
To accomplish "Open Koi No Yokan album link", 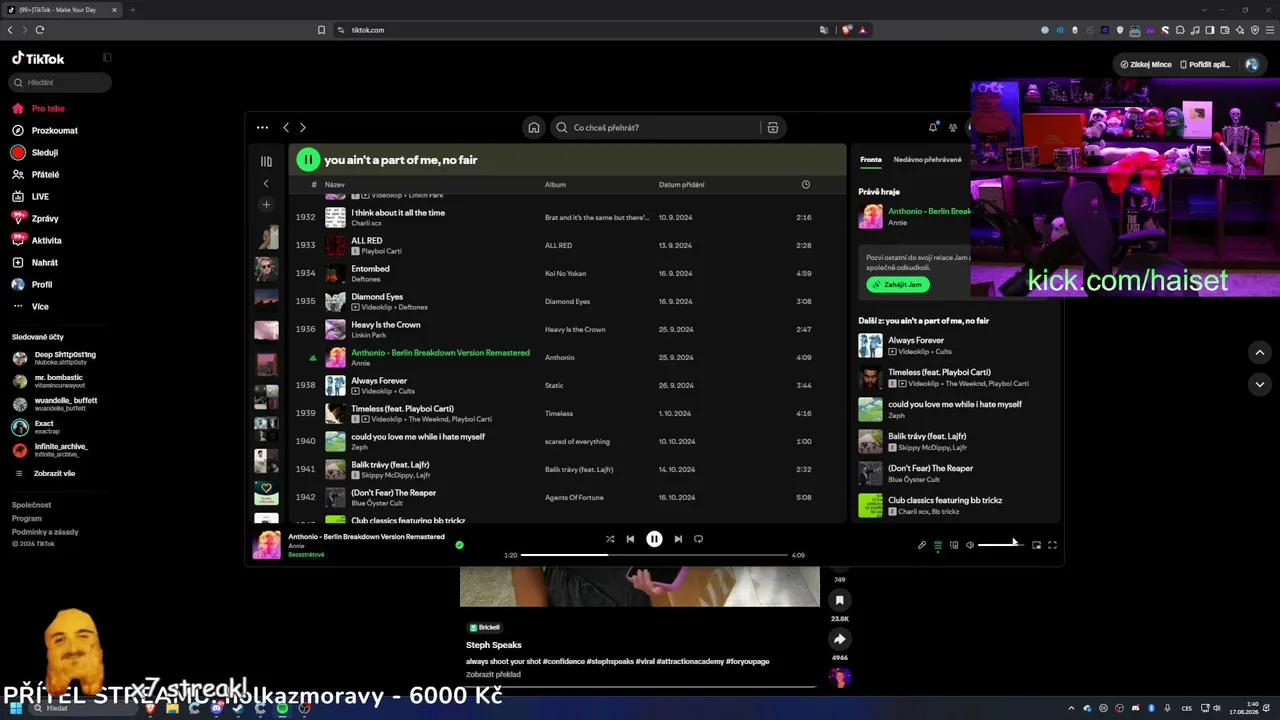I will [565, 273].
